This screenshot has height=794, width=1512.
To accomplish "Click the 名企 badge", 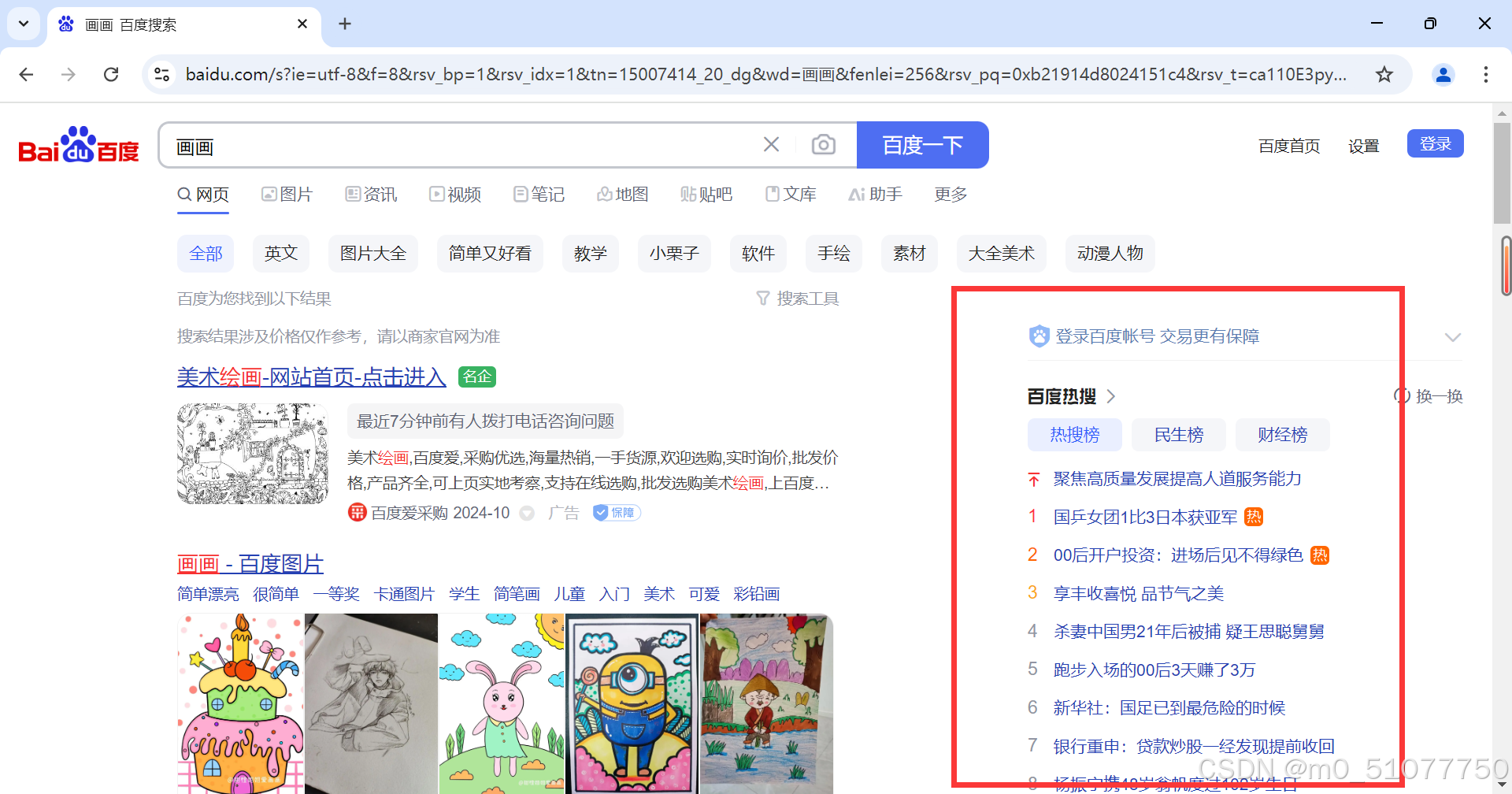I will point(477,377).
